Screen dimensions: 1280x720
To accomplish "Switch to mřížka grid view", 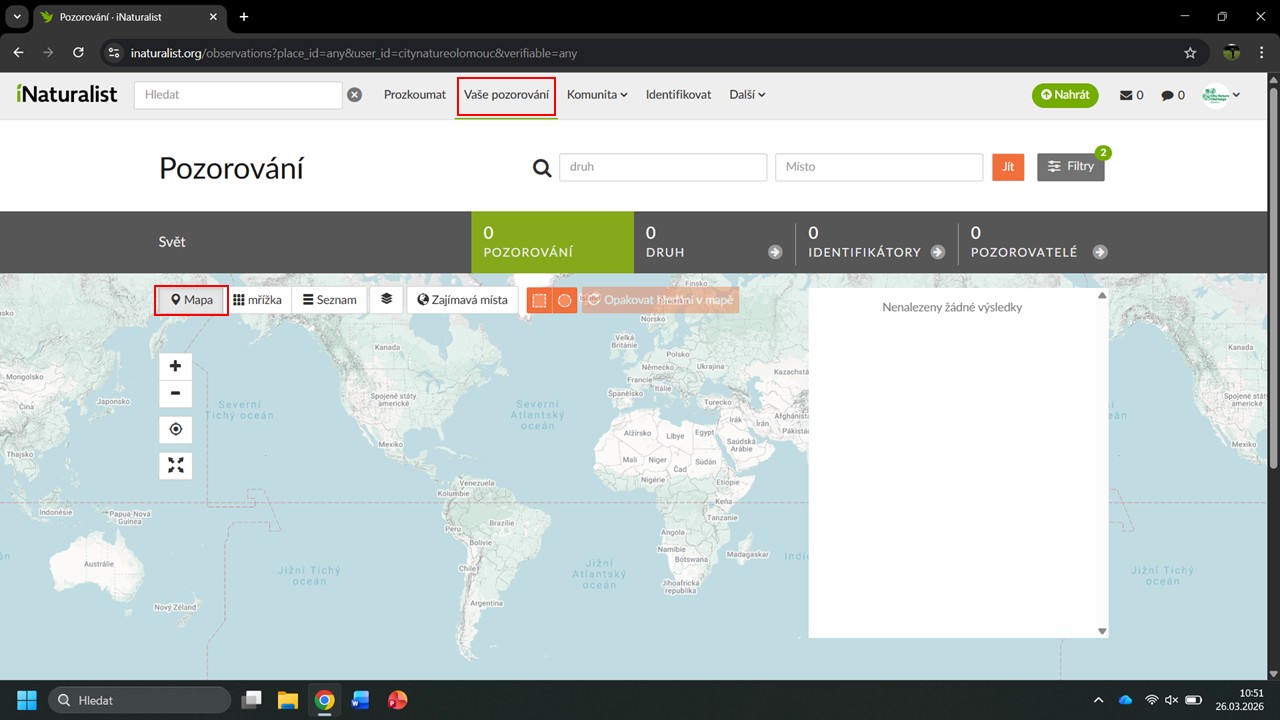I will pos(257,300).
